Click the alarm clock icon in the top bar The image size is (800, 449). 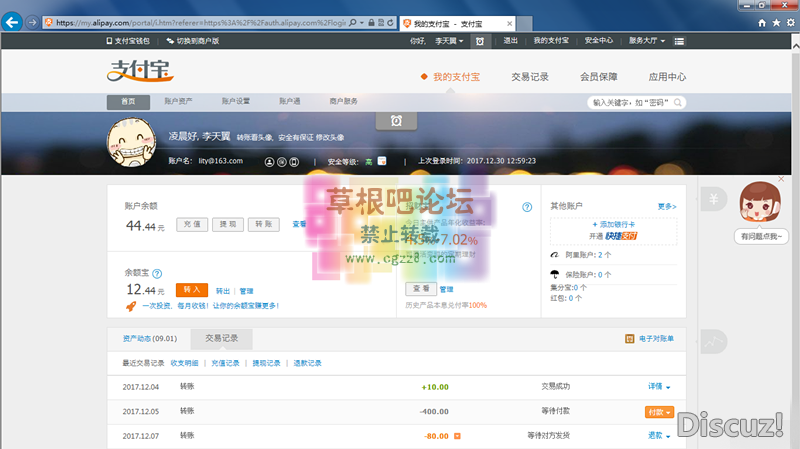click(x=480, y=41)
